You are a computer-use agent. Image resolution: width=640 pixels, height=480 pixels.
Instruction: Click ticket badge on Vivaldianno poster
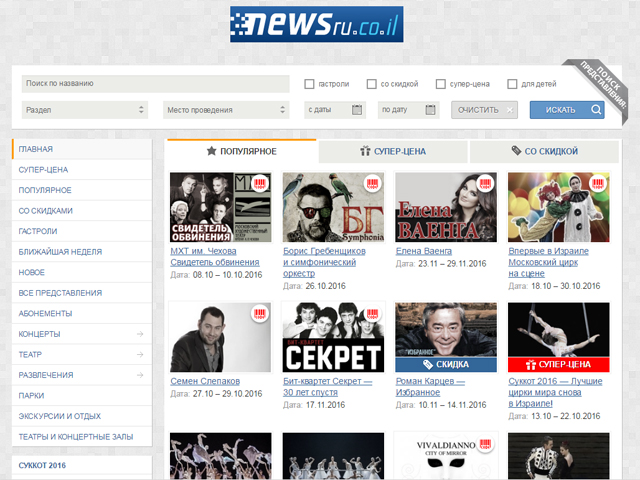(x=485, y=444)
